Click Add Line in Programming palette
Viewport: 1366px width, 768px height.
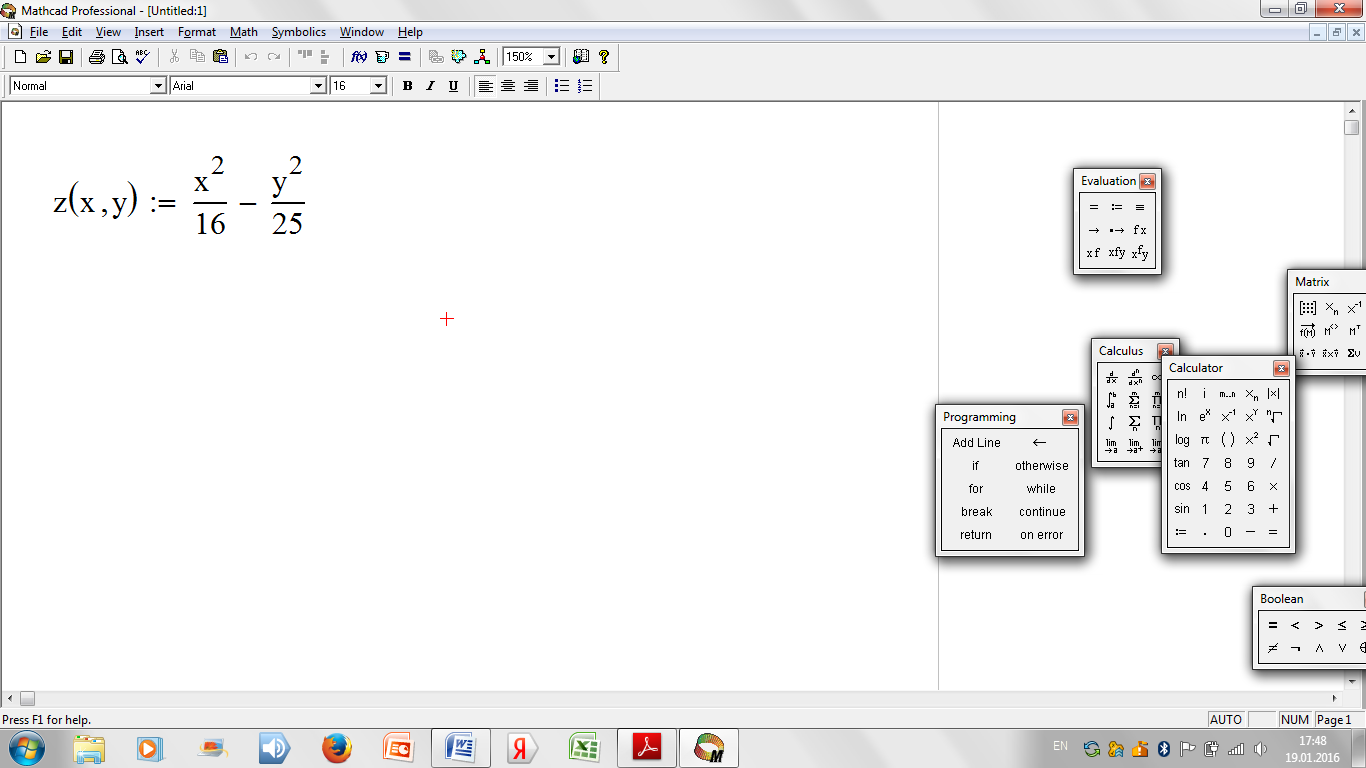tap(976, 442)
